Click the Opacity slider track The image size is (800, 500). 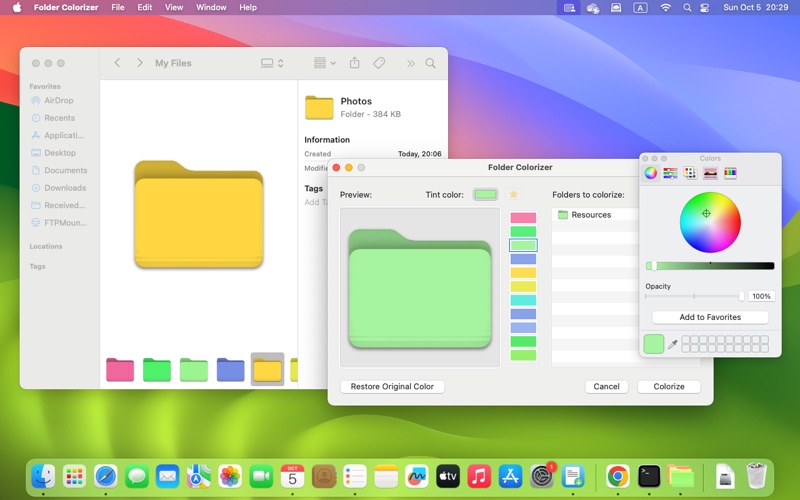[694, 296]
